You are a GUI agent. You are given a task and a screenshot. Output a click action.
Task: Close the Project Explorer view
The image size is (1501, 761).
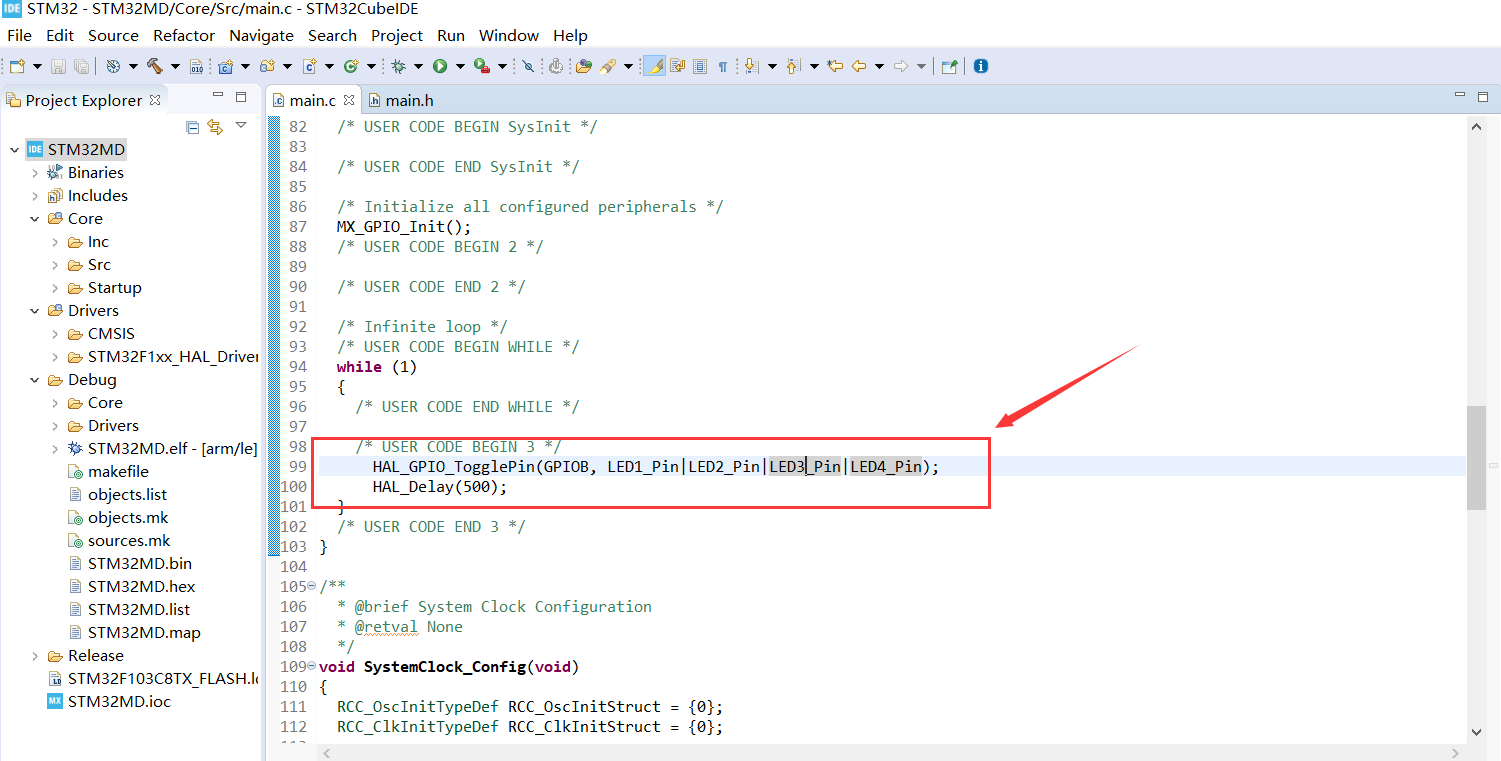click(155, 100)
